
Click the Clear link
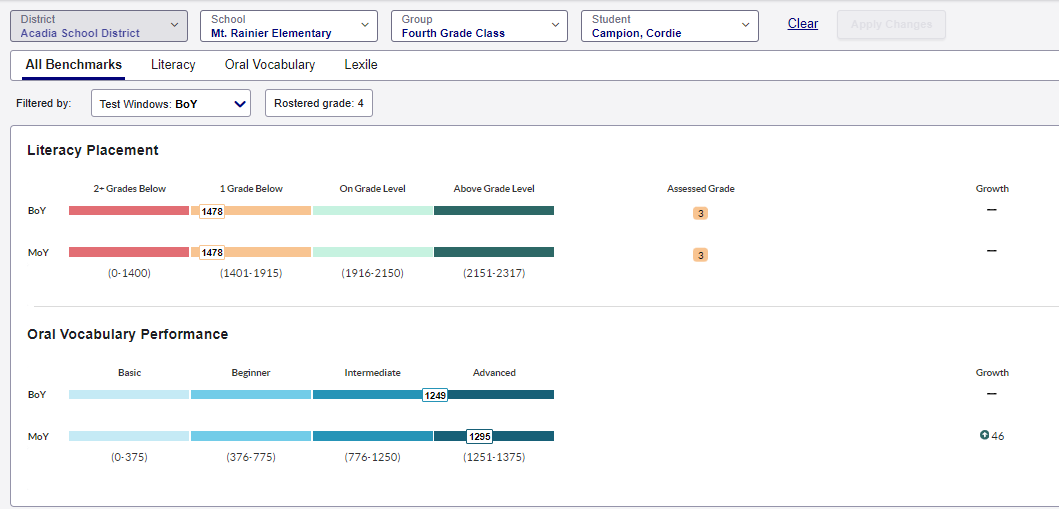802,24
